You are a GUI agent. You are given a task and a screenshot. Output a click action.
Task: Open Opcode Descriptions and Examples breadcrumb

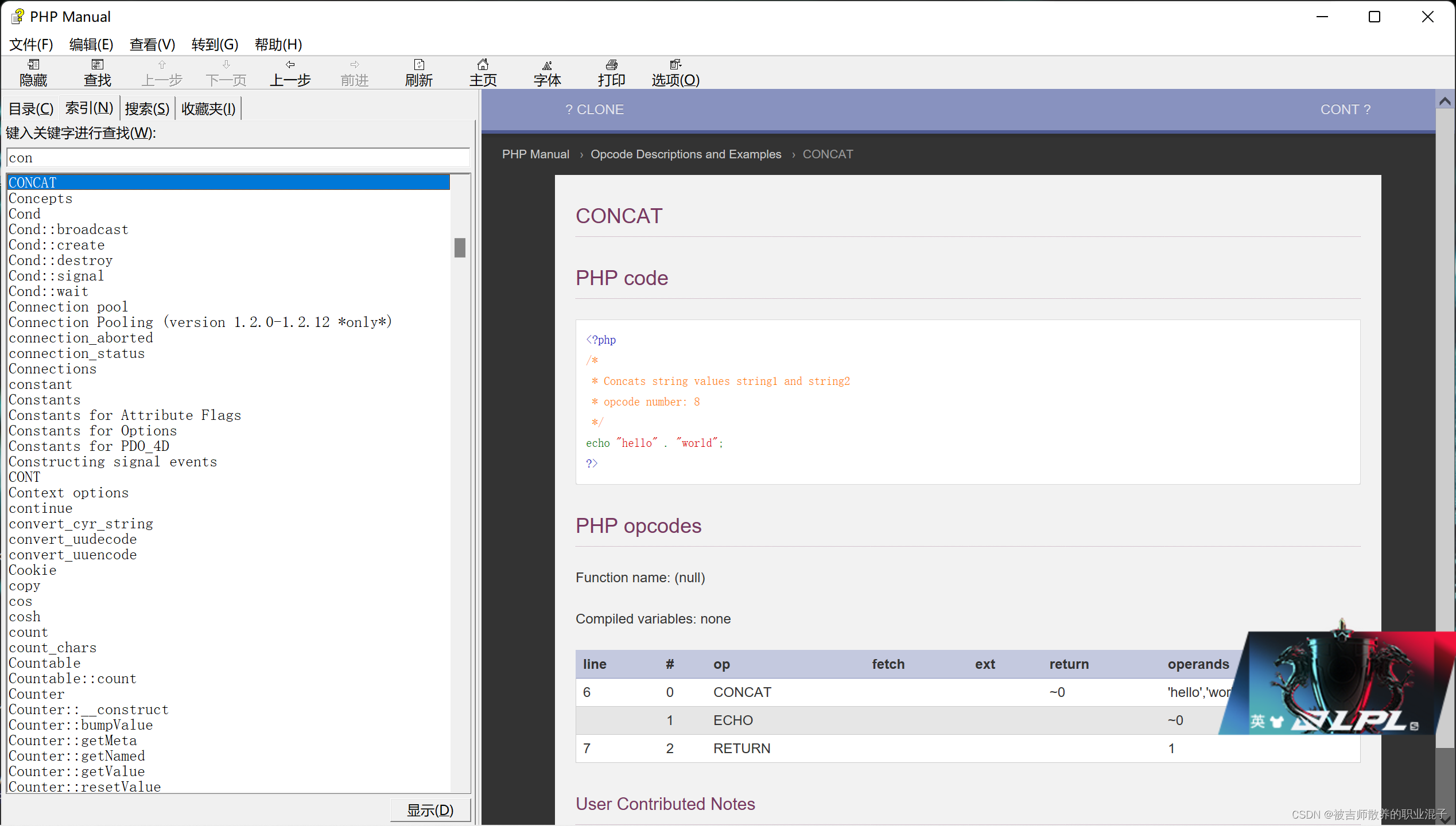click(x=685, y=154)
